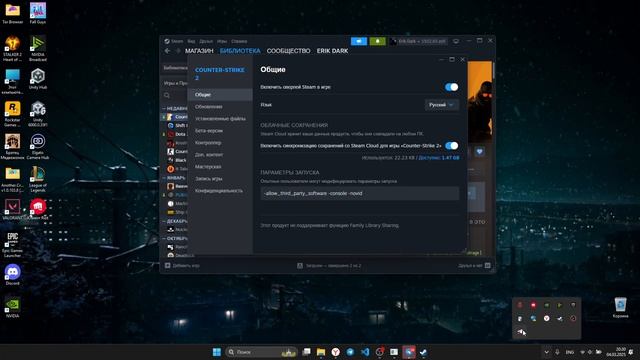Select the Fall Guys desktop icon
The width and height of the screenshot is (640, 360).
[x=38, y=13]
